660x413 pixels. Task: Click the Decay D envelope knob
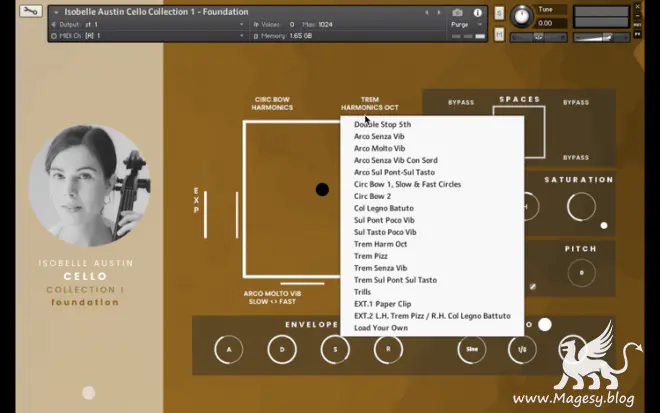282,349
